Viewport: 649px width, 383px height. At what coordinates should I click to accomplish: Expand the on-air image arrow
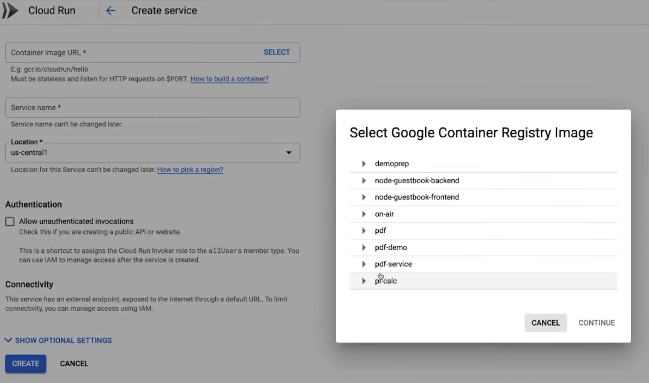[x=363, y=214]
